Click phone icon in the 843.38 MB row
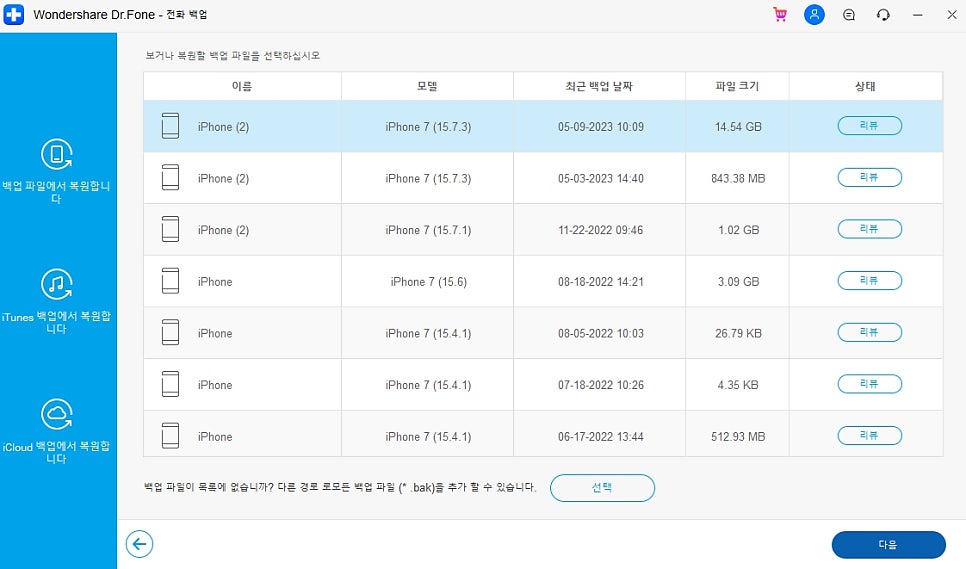Image resolution: width=966 pixels, height=569 pixels. [170, 178]
